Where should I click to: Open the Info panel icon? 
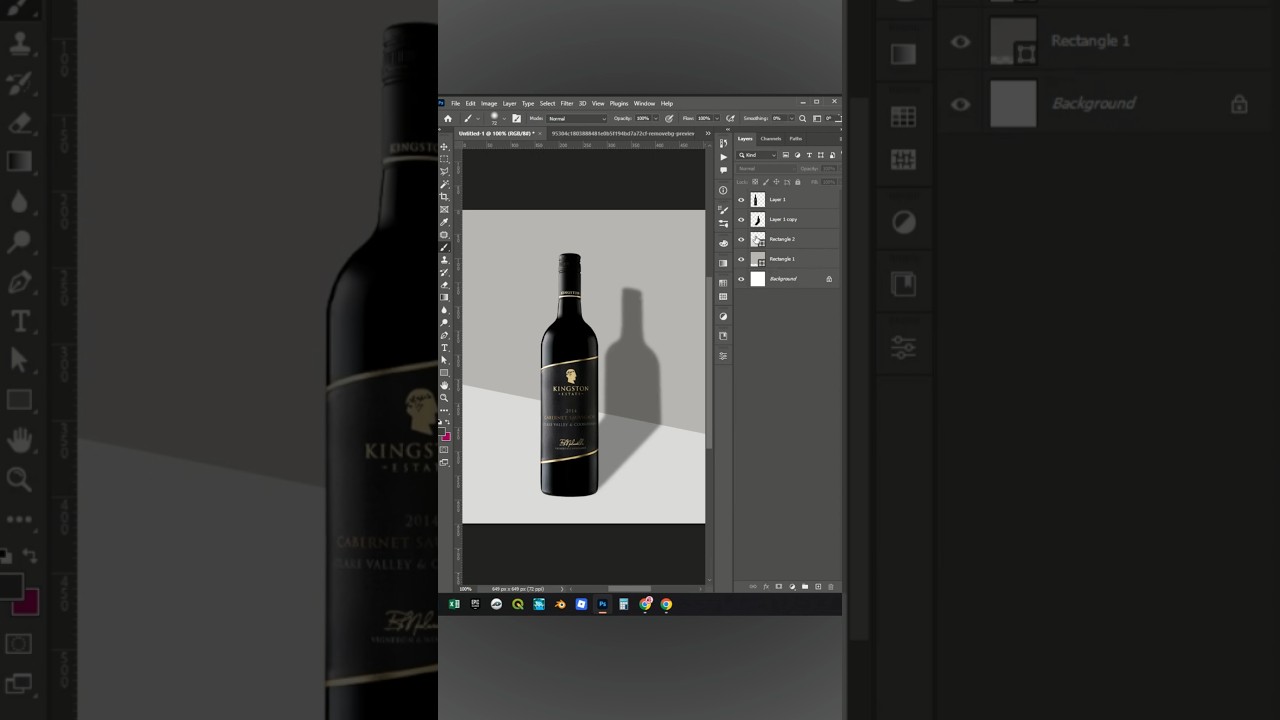tap(723, 190)
